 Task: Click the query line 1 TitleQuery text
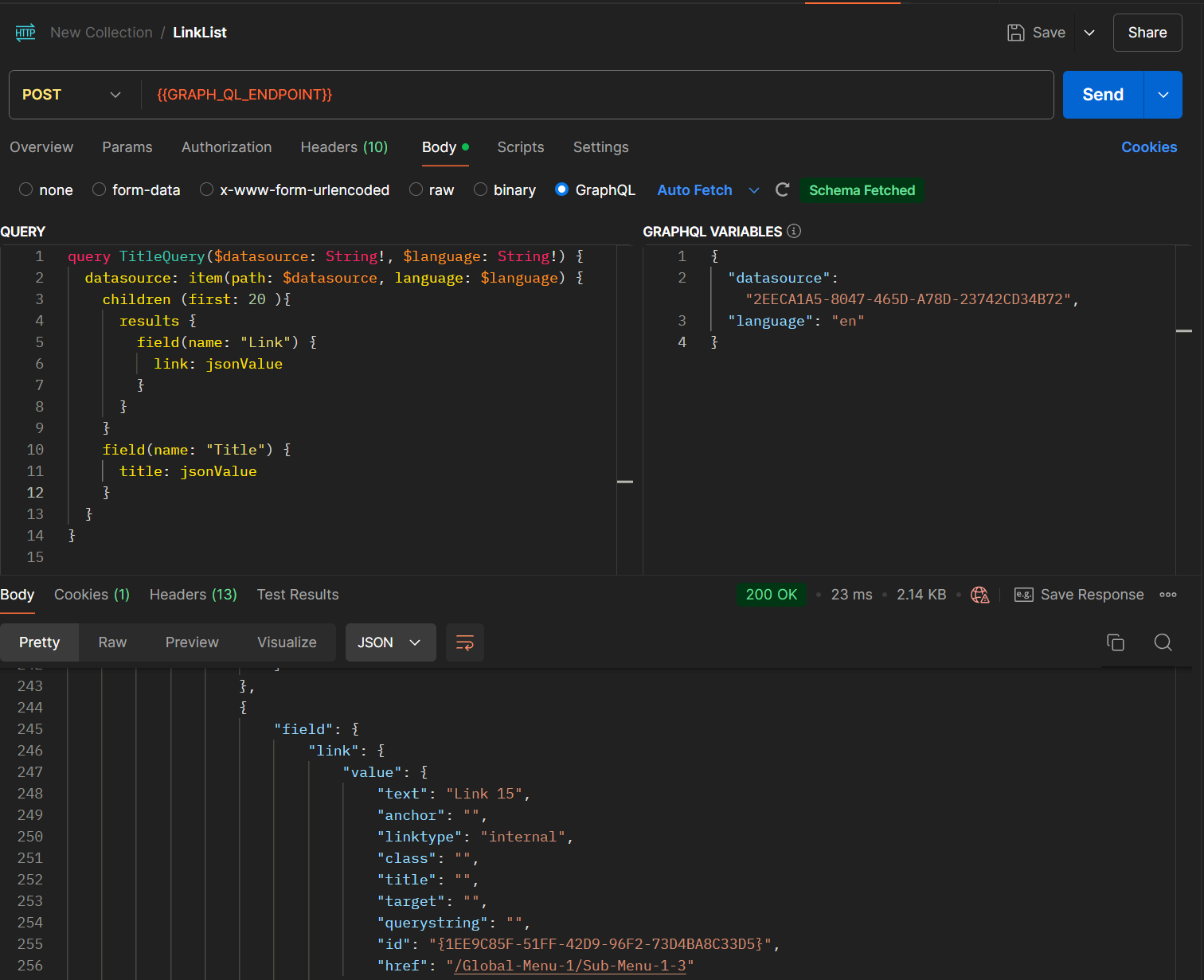pyautogui.click(x=162, y=256)
